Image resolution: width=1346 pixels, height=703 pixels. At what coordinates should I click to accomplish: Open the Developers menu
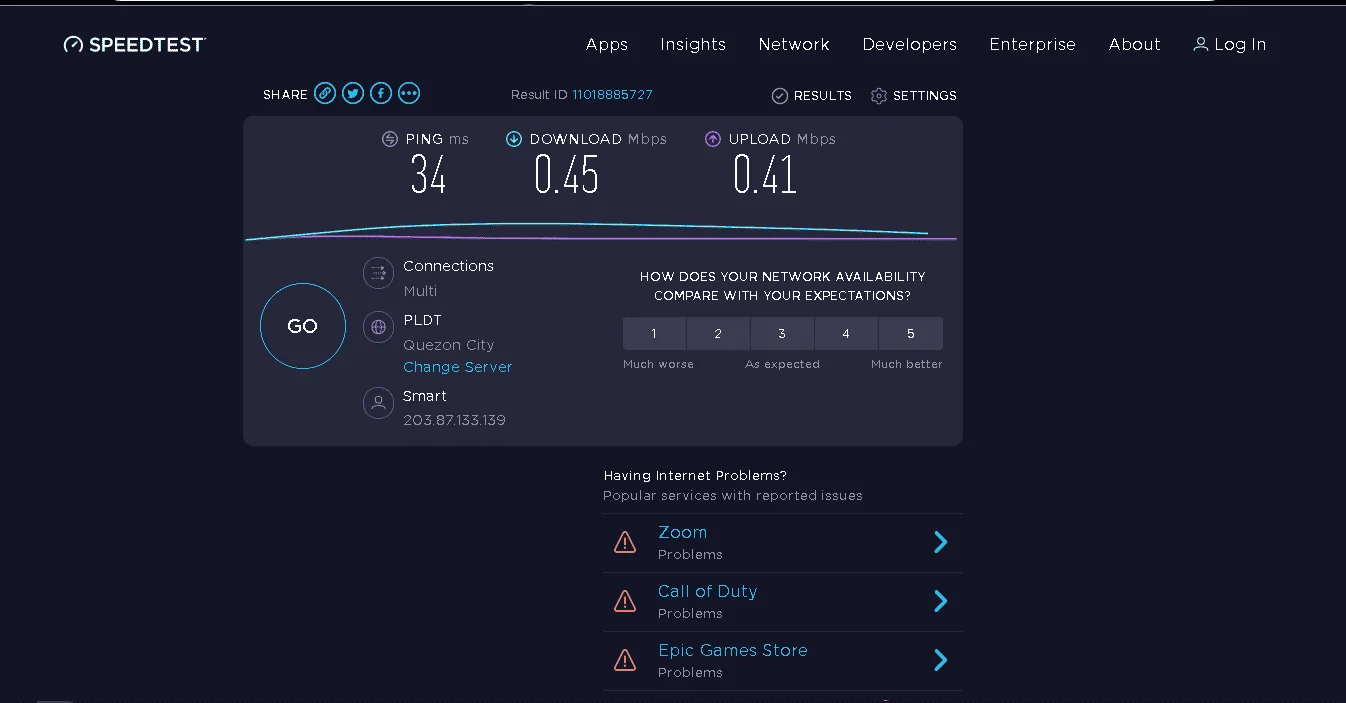pyautogui.click(x=910, y=44)
